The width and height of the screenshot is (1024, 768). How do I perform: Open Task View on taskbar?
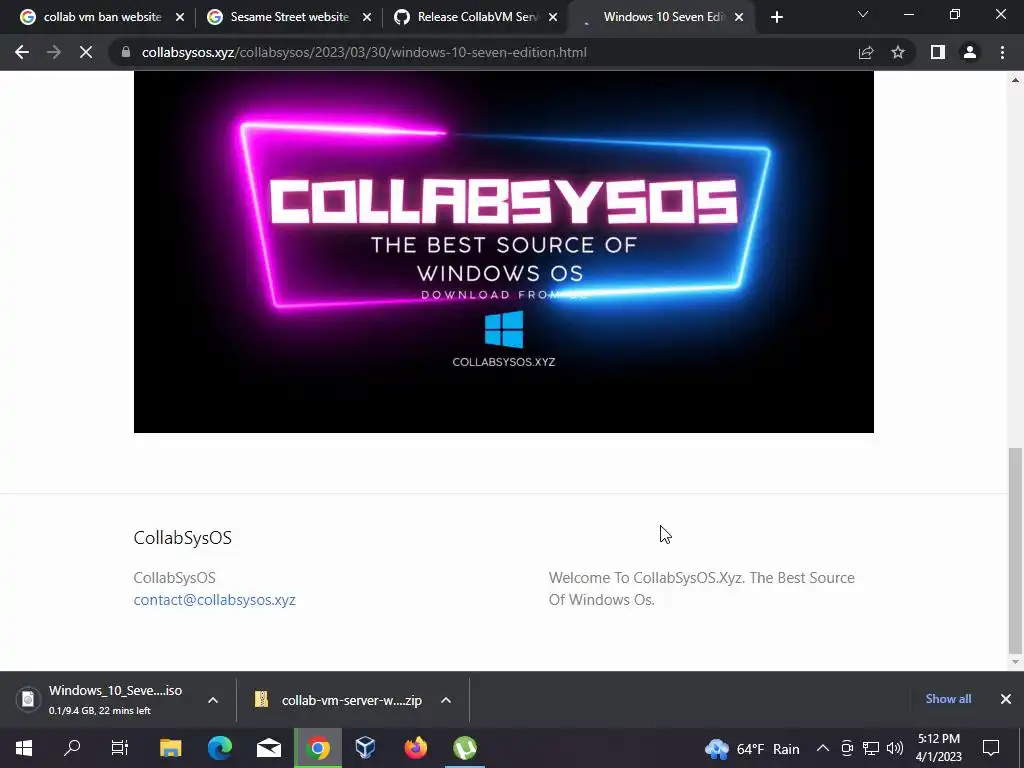(120, 748)
